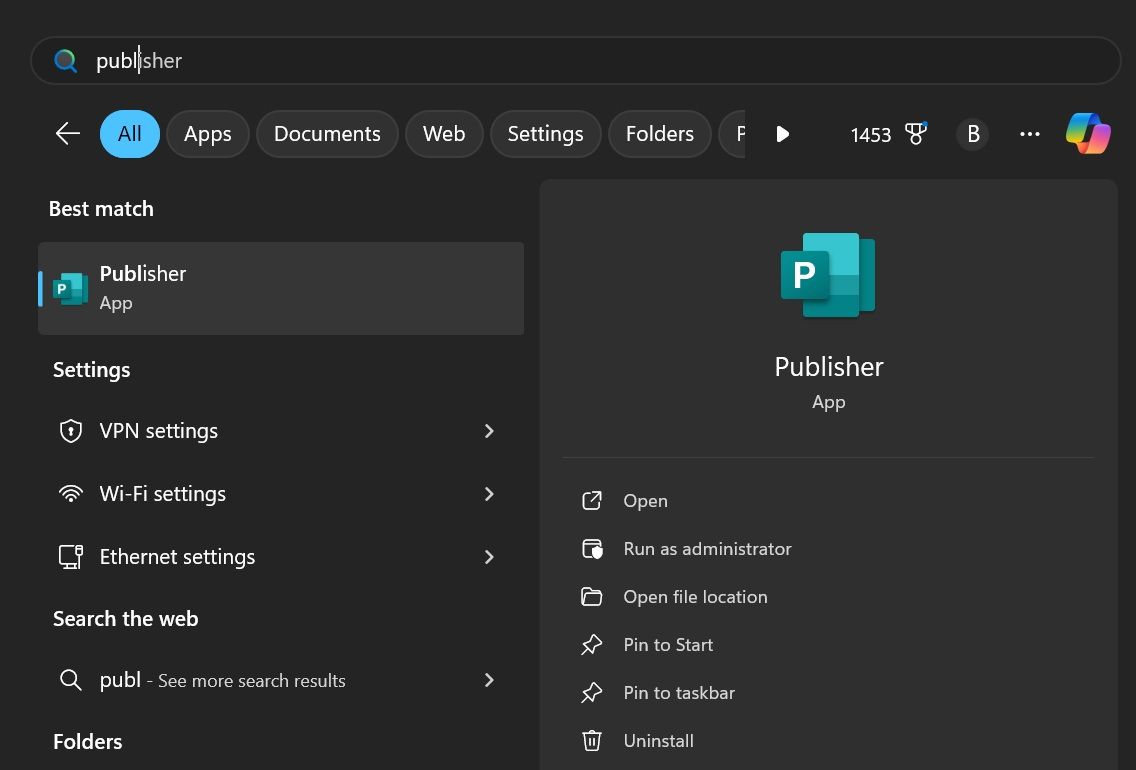The width and height of the screenshot is (1136, 770).
Task: Click the back arrow icon
Action: [68, 134]
